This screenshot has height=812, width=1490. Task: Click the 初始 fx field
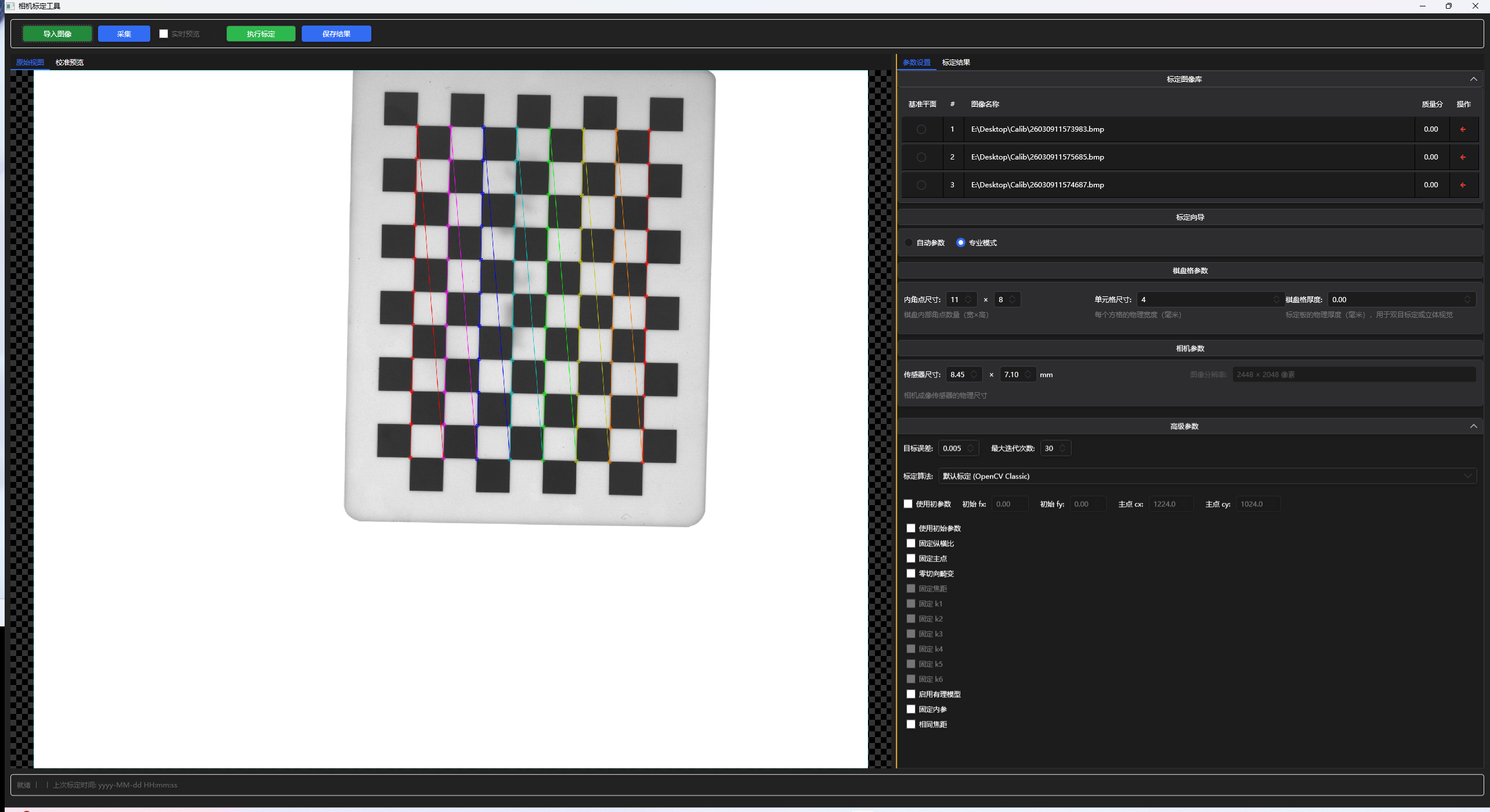pos(1010,504)
